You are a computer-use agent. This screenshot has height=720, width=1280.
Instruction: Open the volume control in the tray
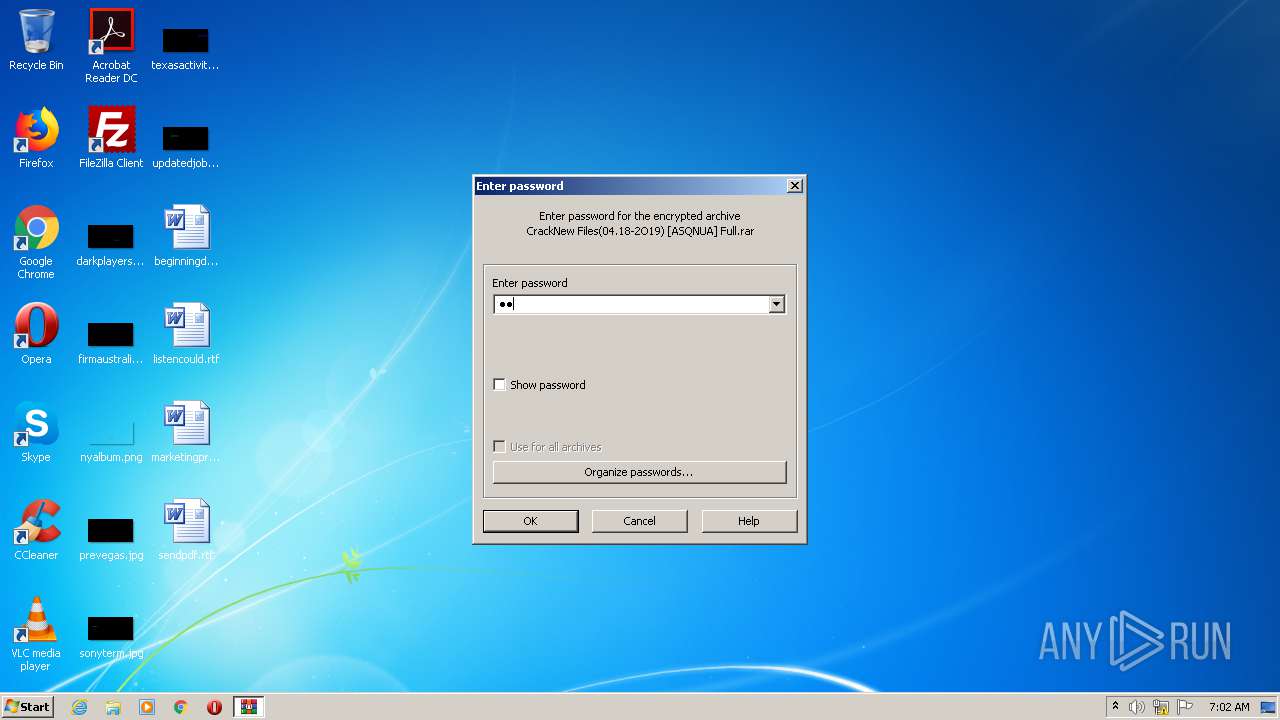coord(1137,707)
